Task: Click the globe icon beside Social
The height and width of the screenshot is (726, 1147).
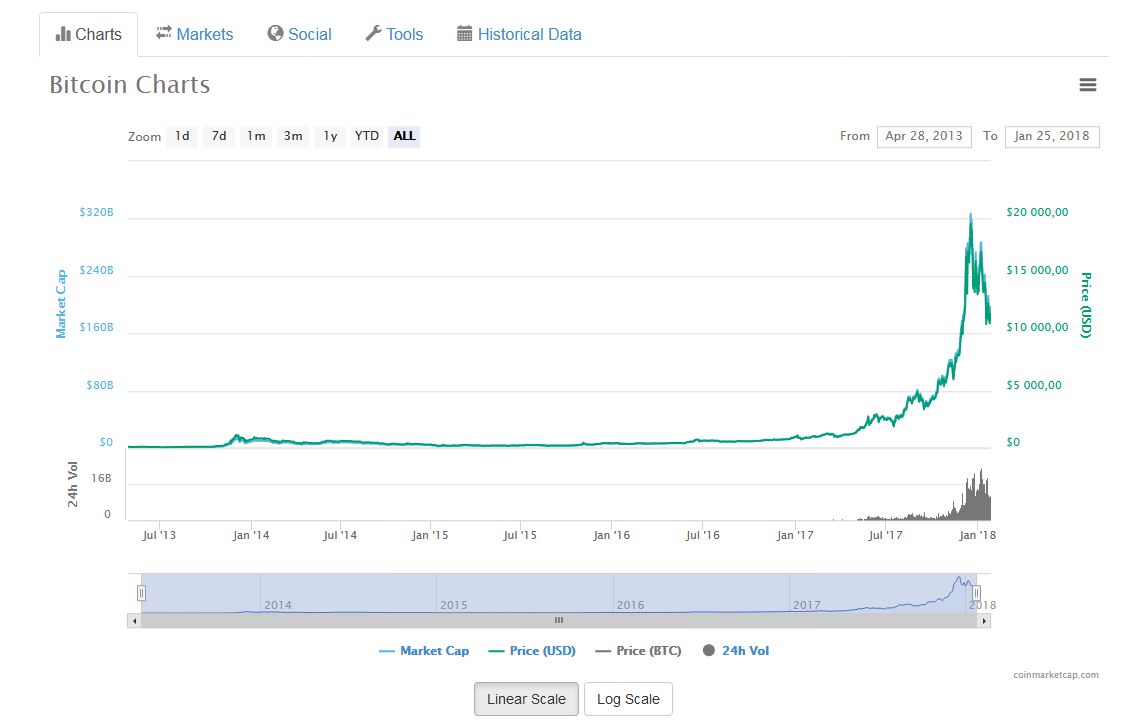Action: (x=276, y=34)
